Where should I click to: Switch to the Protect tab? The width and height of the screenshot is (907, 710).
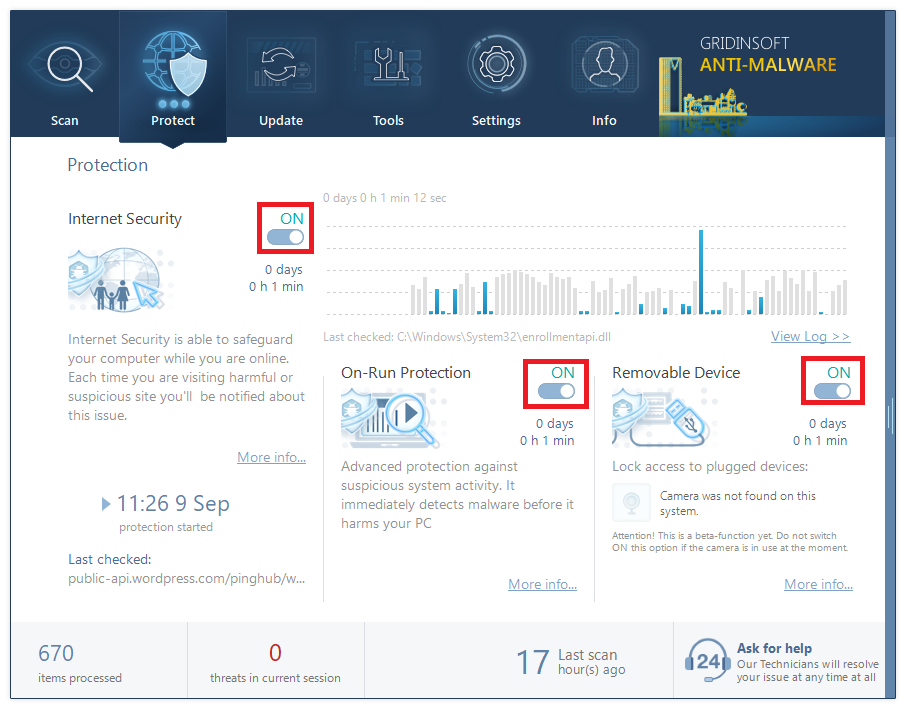point(173,75)
